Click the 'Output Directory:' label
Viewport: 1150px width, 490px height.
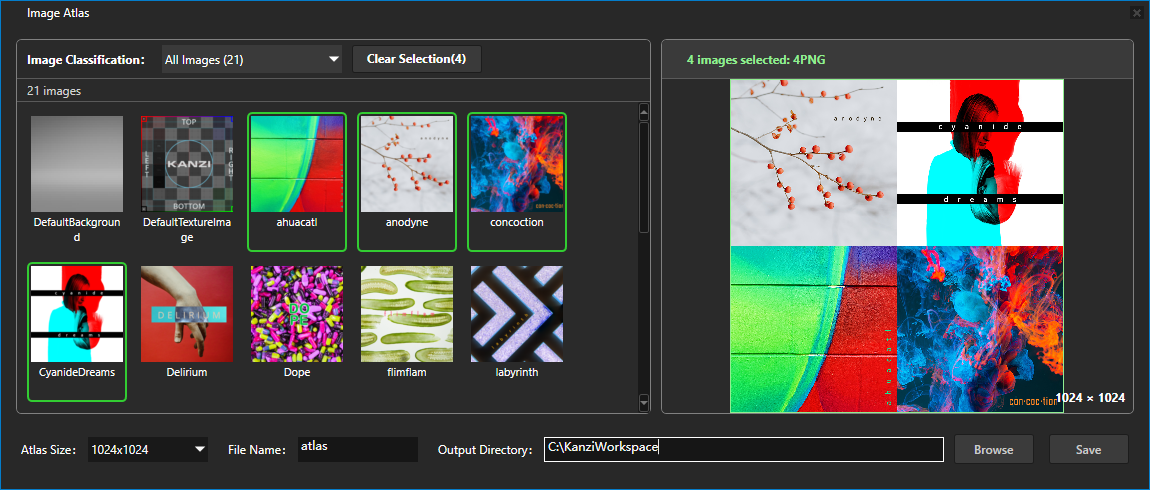[485, 450]
